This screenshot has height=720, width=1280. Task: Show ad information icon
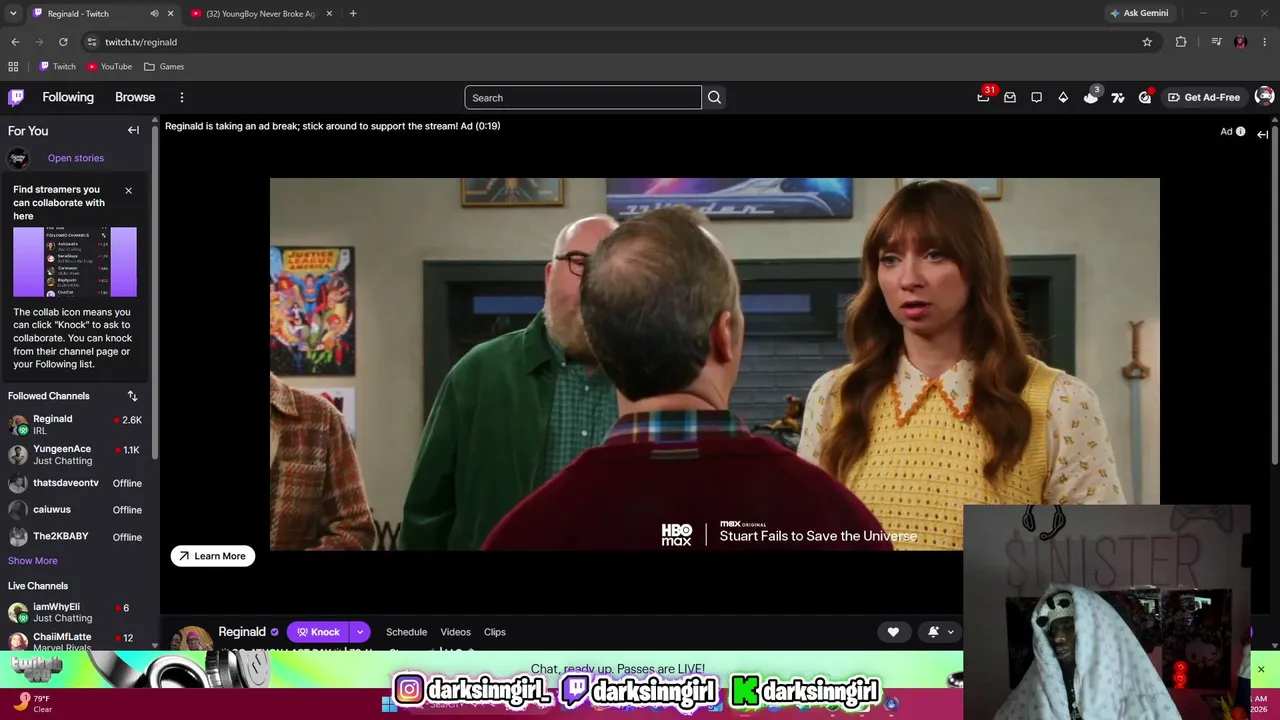click(1240, 131)
